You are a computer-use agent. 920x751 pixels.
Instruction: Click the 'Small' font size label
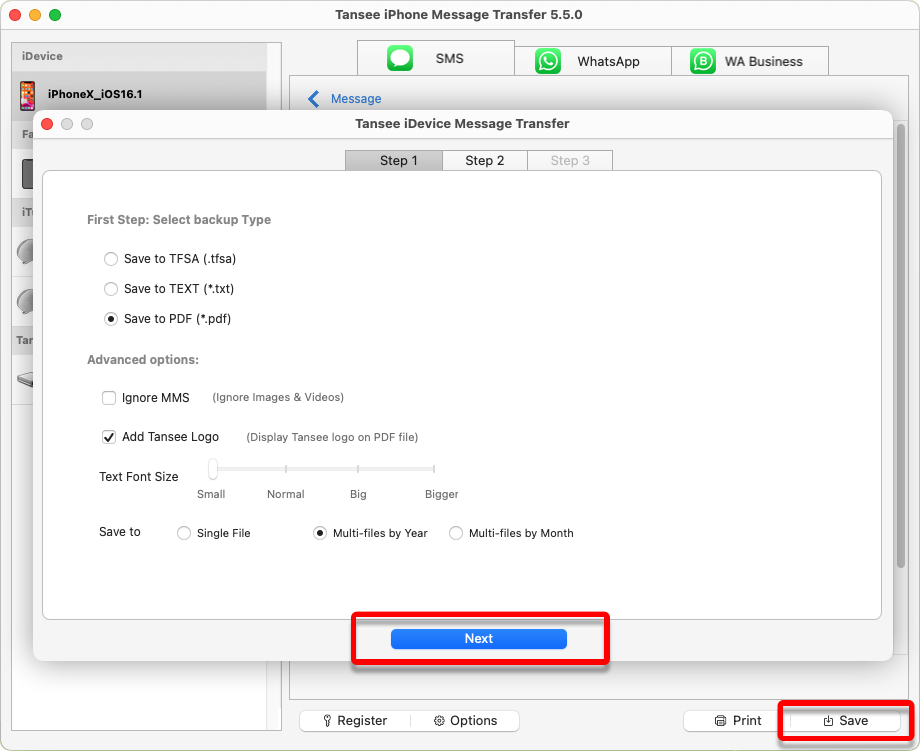coord(211,494)
